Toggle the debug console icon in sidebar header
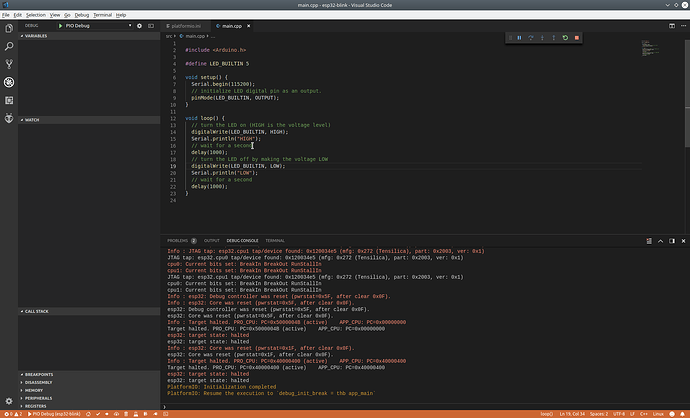The height and width of the screenshot is (418, 690). pyautogui.click(x=151, y=26)
